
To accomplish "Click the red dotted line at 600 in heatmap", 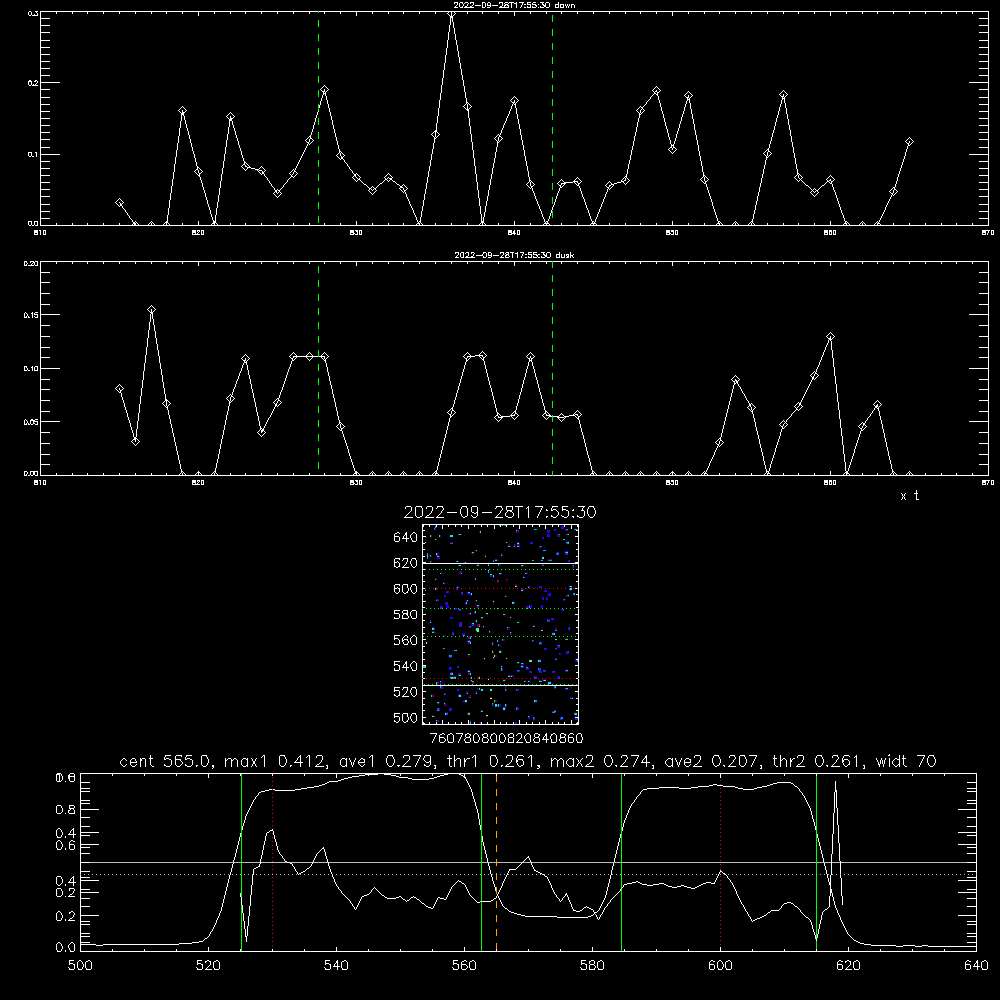I will [501, 589].
